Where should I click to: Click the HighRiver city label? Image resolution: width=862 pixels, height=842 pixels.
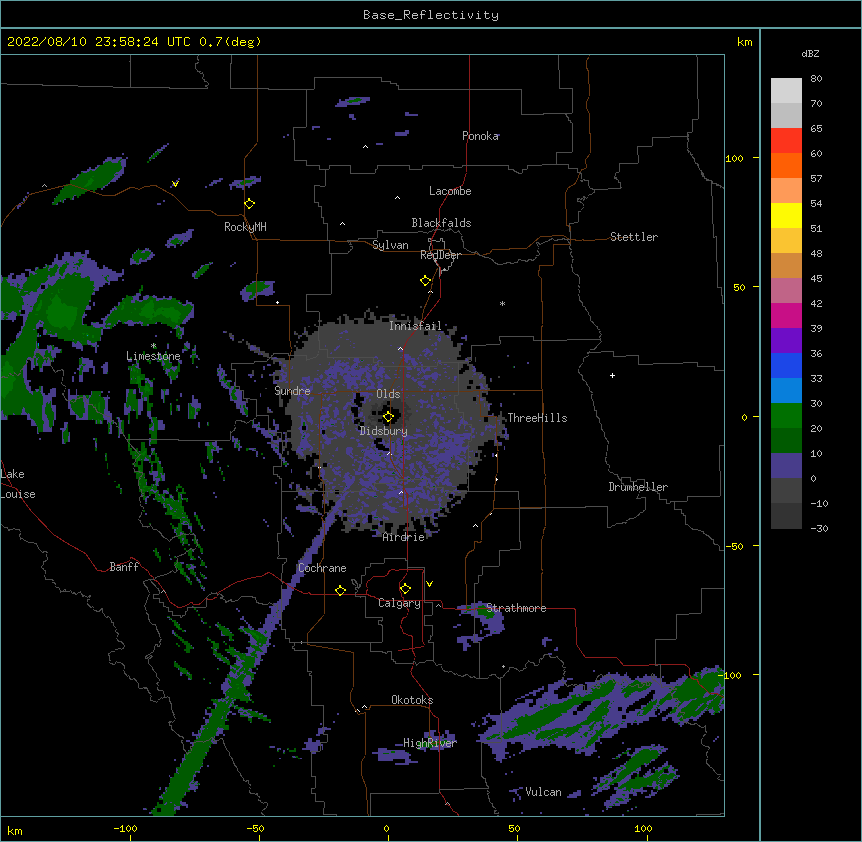pos(430,743)
